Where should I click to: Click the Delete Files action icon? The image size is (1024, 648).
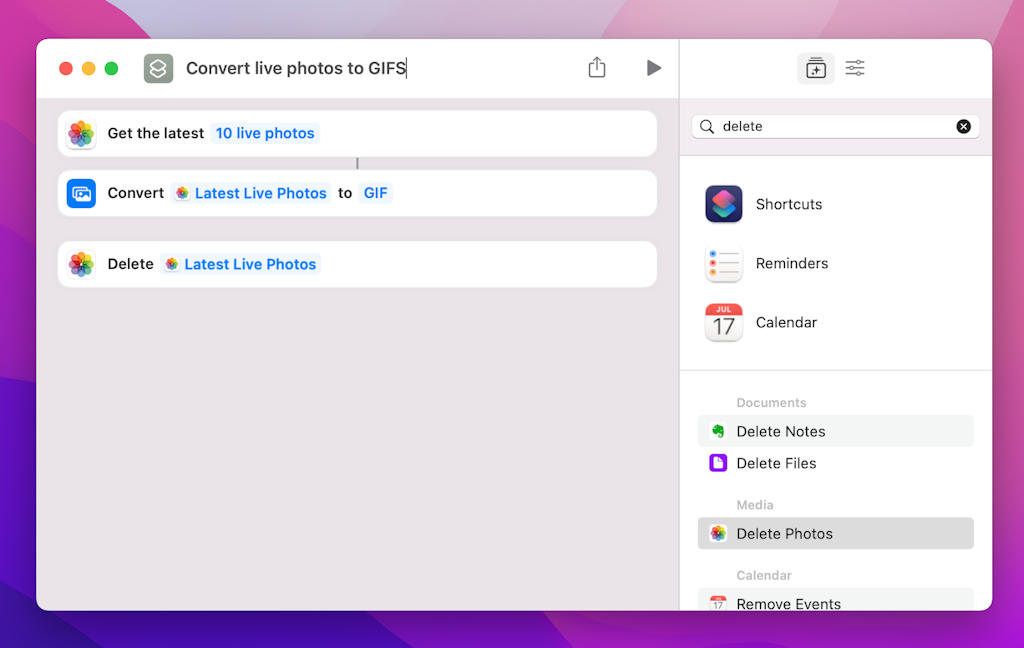point(717,463)
